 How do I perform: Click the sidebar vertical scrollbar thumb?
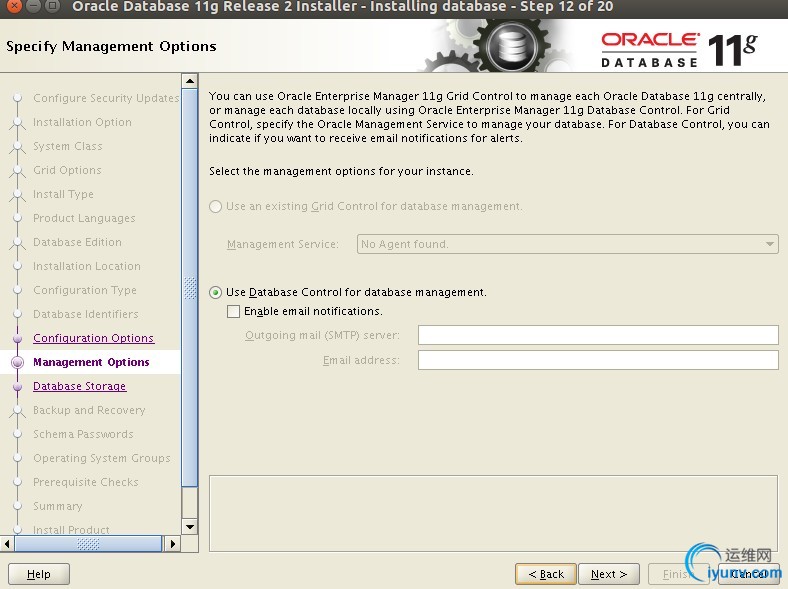(x=190, y=288)
